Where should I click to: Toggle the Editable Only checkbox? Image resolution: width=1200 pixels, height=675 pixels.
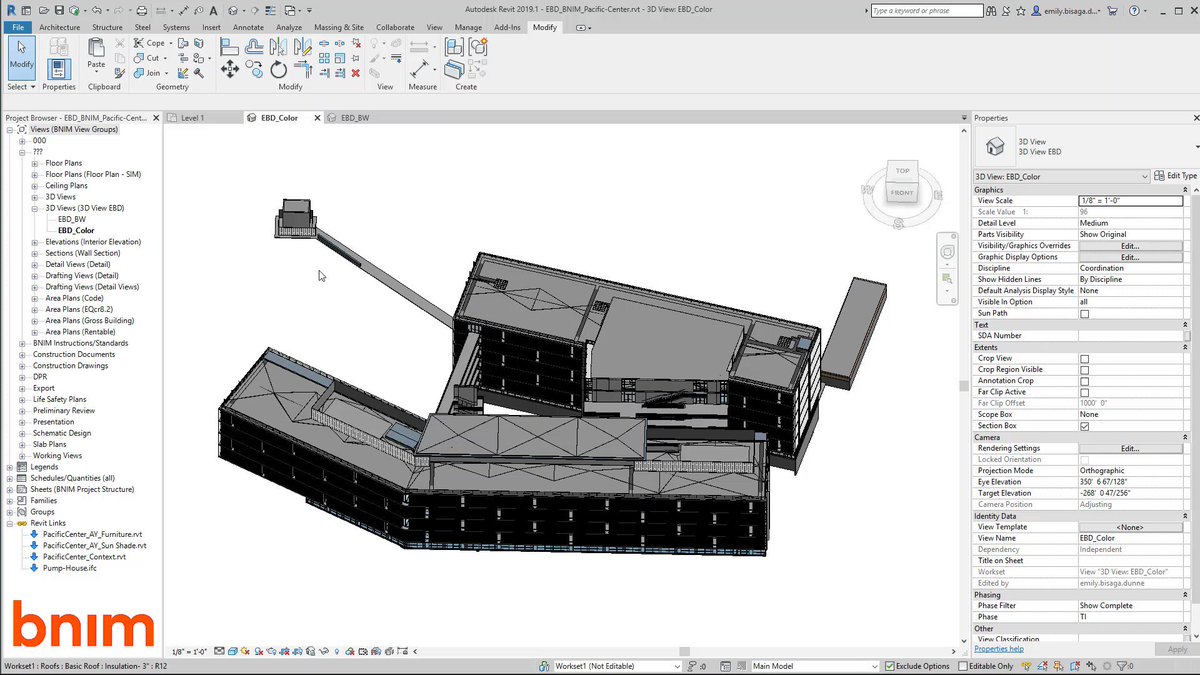[x=964, y=666]
